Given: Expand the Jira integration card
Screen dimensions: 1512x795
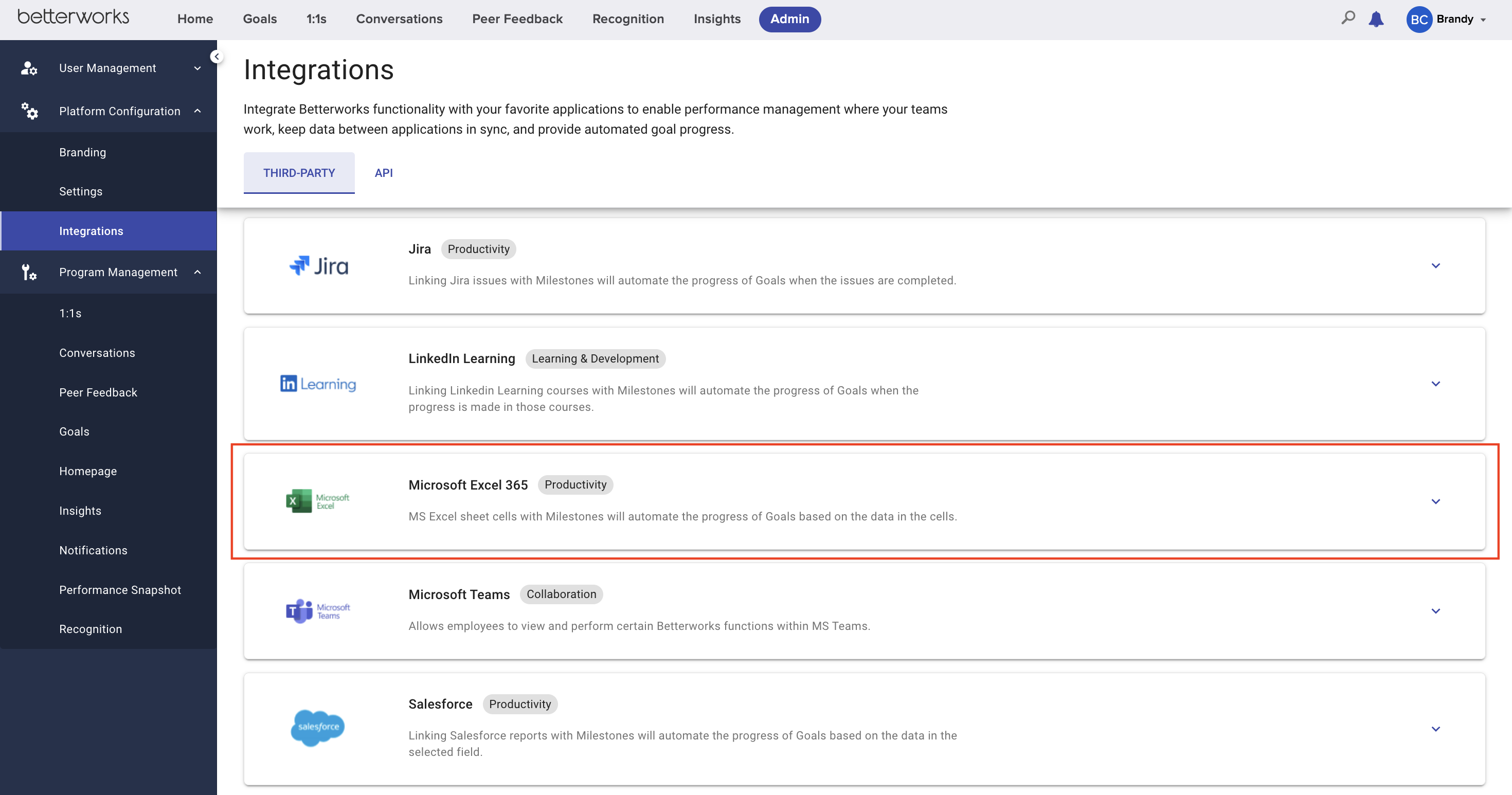Looking at the screenshot, I should tap(1435, 266).
